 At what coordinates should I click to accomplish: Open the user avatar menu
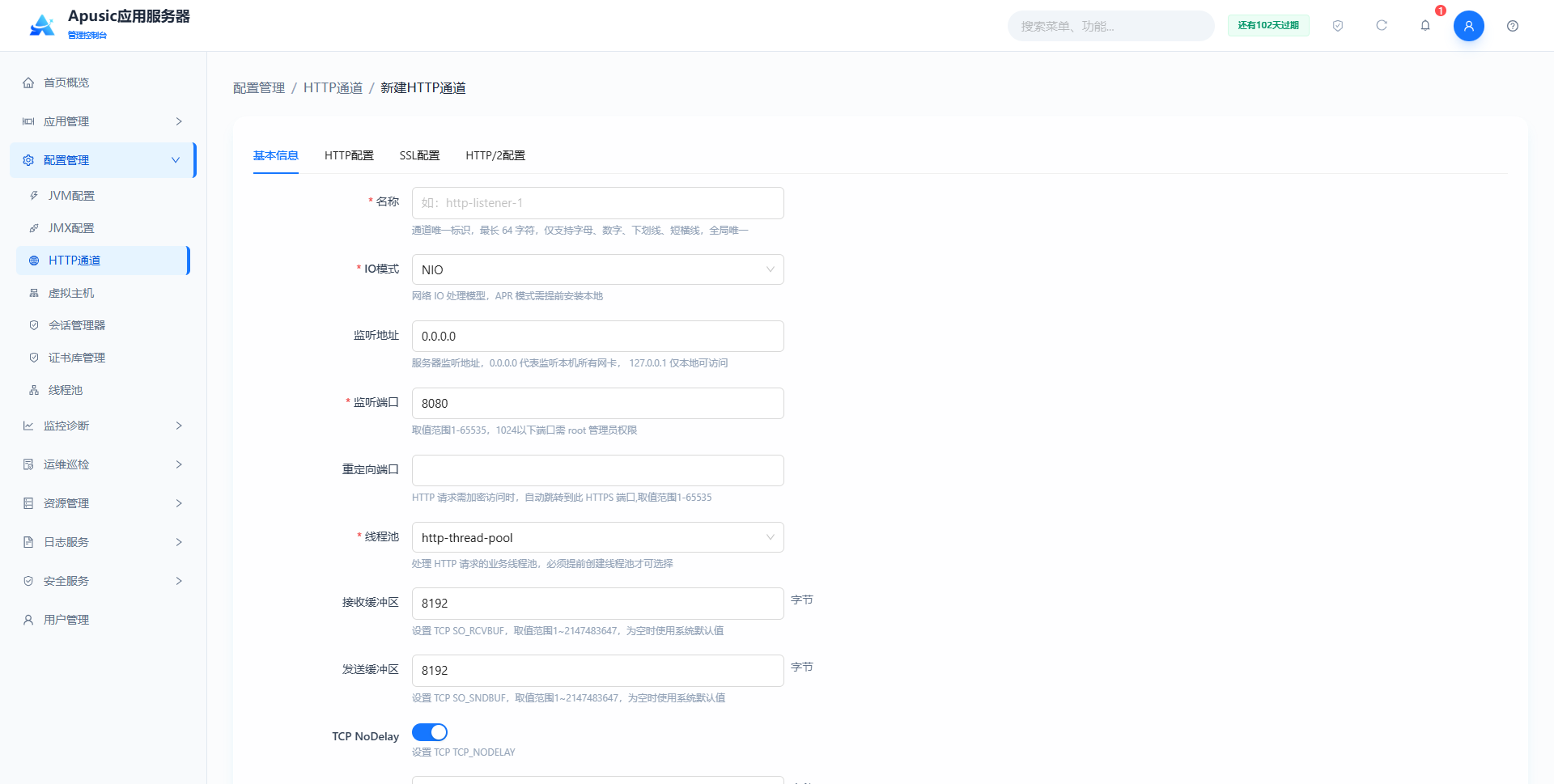[x=1468, y=26]
